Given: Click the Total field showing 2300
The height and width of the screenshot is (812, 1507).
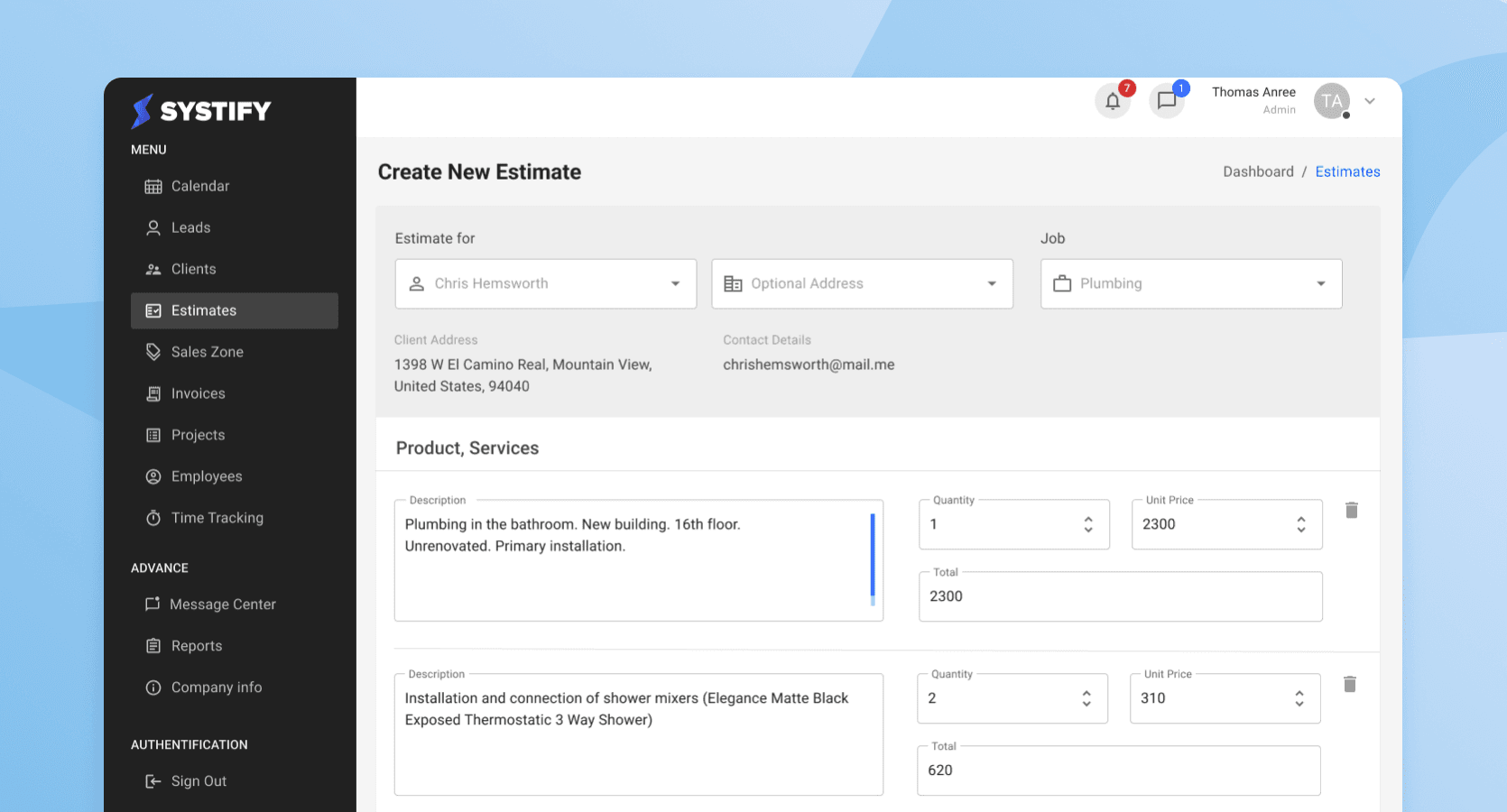Looking at the screenshot, I should coord(1121,596).
